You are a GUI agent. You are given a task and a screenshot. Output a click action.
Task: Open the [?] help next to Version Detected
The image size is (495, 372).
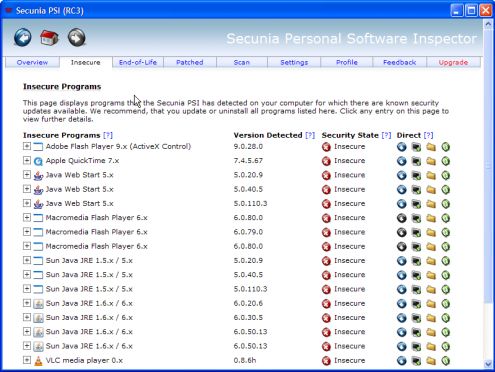310,135
